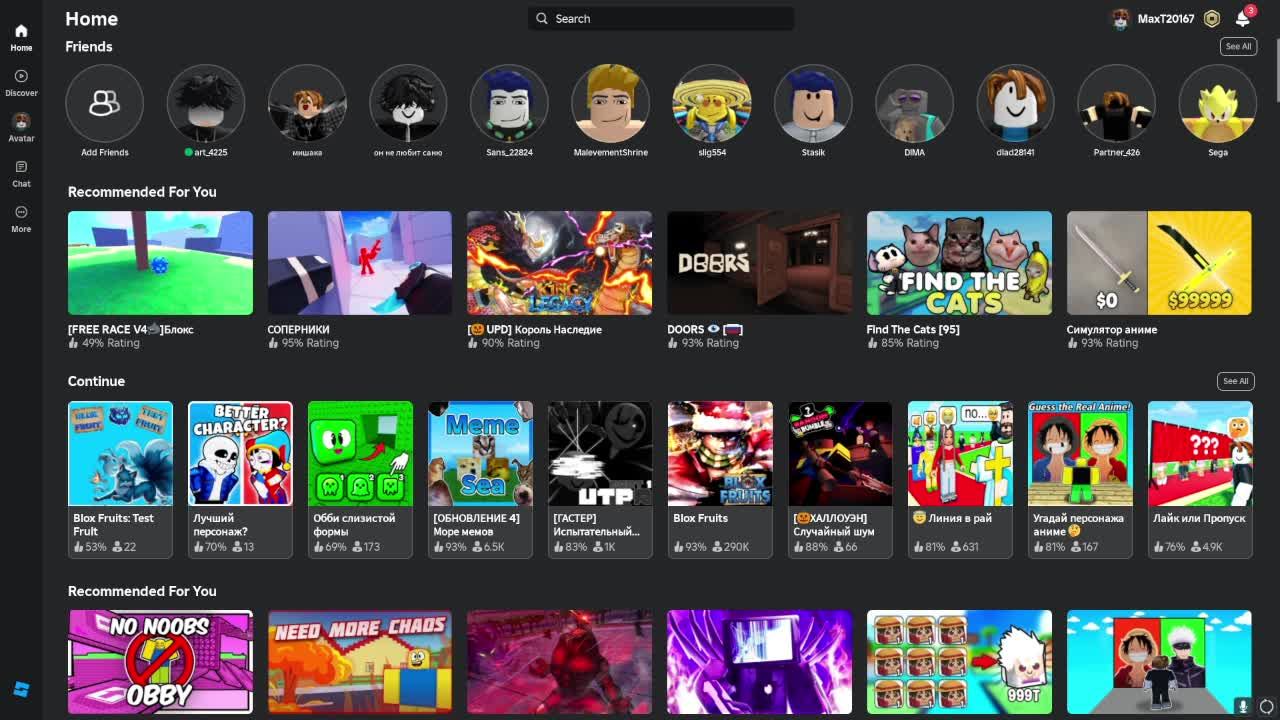This screenshot has height=720, width=1280.
Task: Open friend art_4225's avatar
Action: (x=205, y=103)
